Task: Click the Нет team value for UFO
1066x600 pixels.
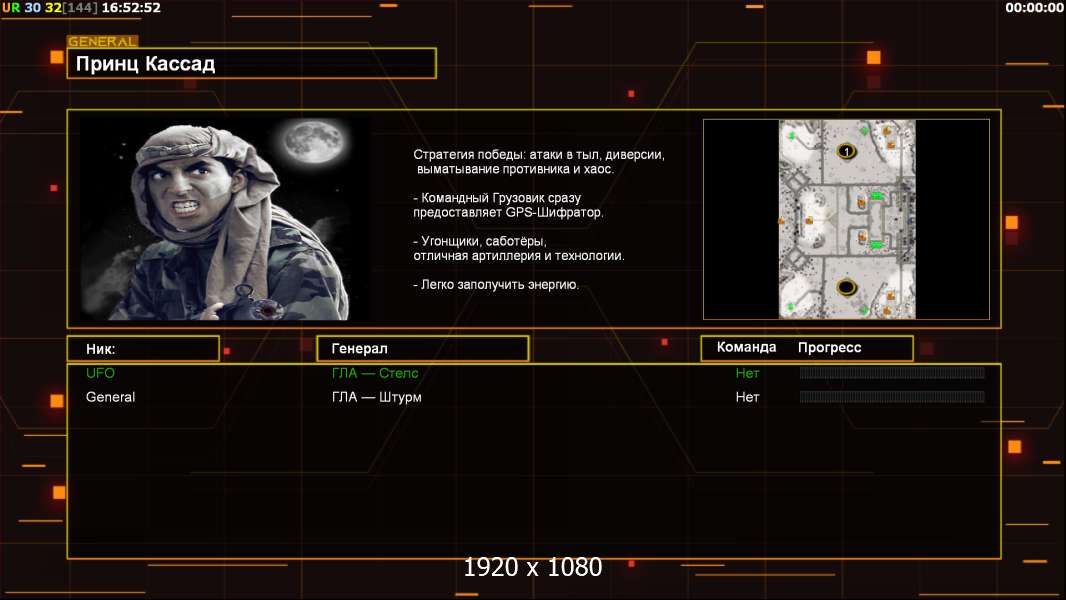Action: 748,373
